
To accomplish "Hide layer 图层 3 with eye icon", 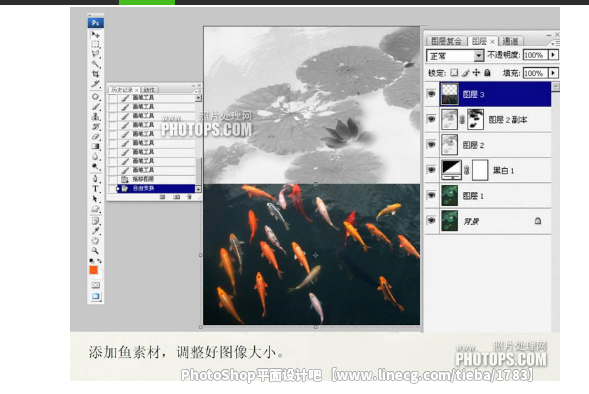I will pos(431,94).
